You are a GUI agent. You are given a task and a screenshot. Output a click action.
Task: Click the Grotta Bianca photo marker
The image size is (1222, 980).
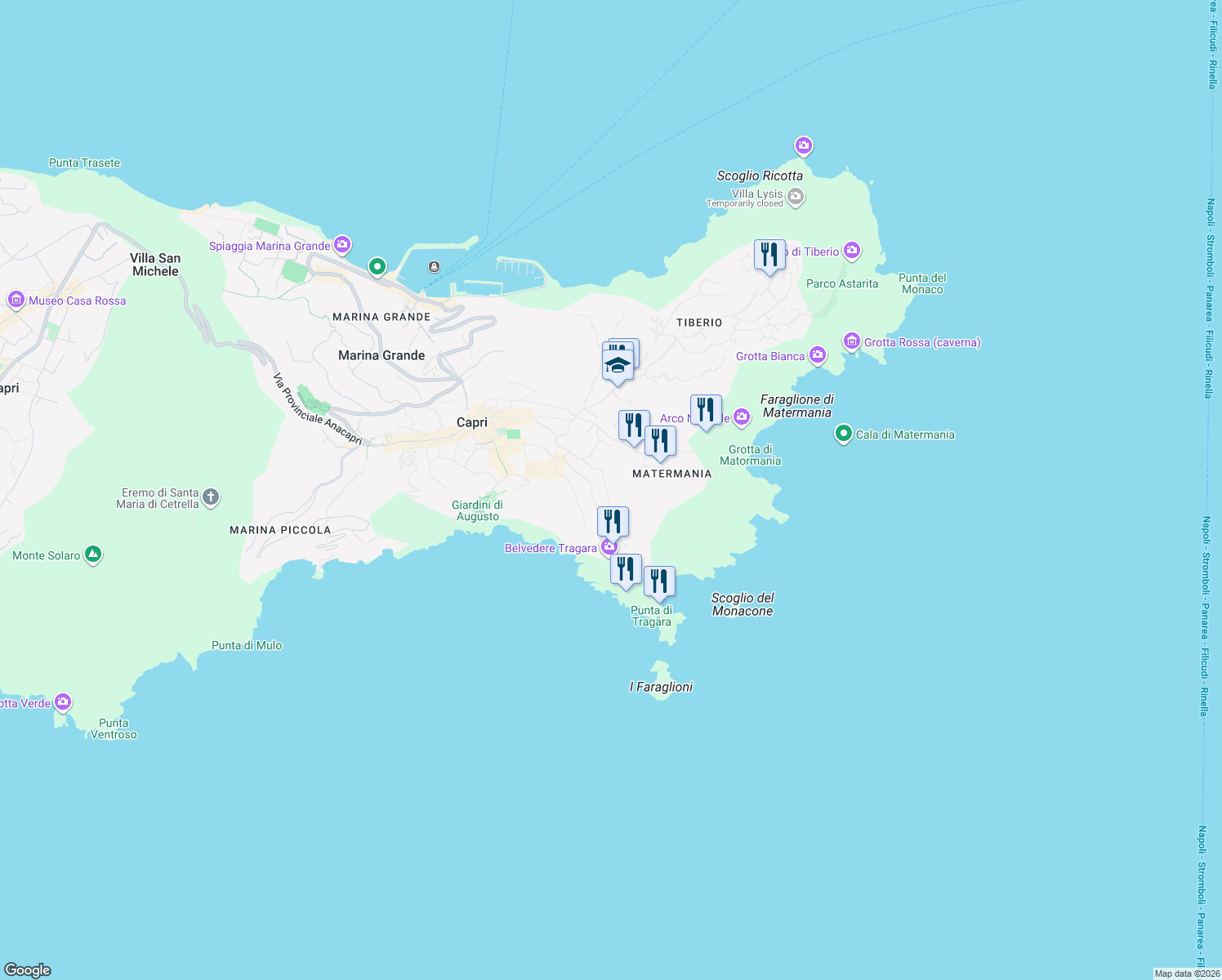[817, 355]
